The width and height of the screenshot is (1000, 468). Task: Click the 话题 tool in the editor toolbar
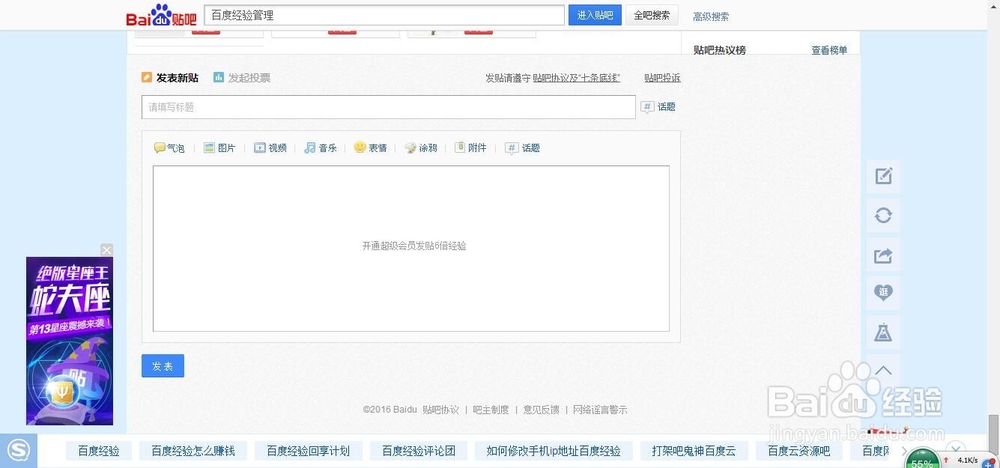[x=522, y=148]
